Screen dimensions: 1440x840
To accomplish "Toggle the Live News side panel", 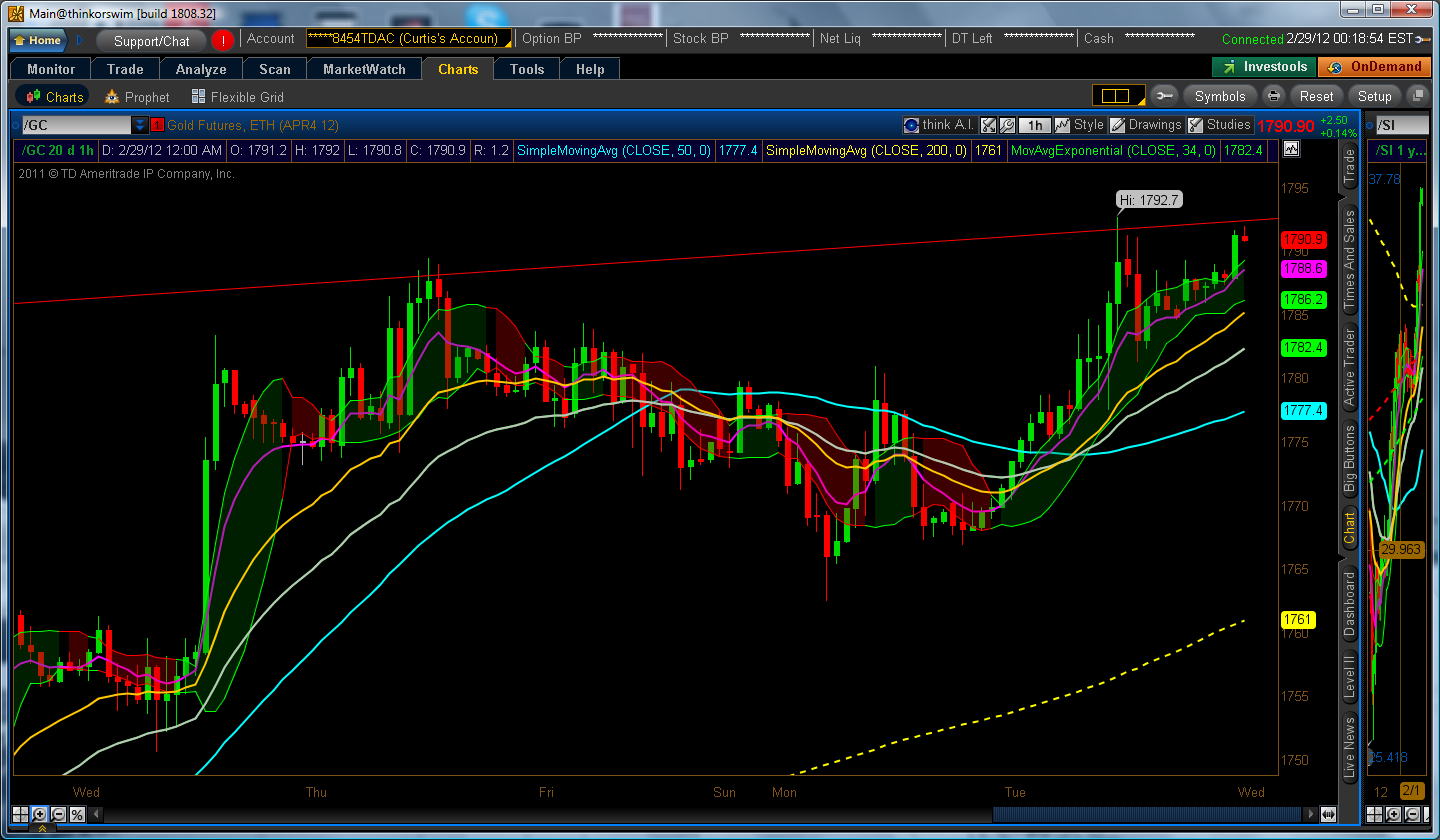I will [1349, 746].
